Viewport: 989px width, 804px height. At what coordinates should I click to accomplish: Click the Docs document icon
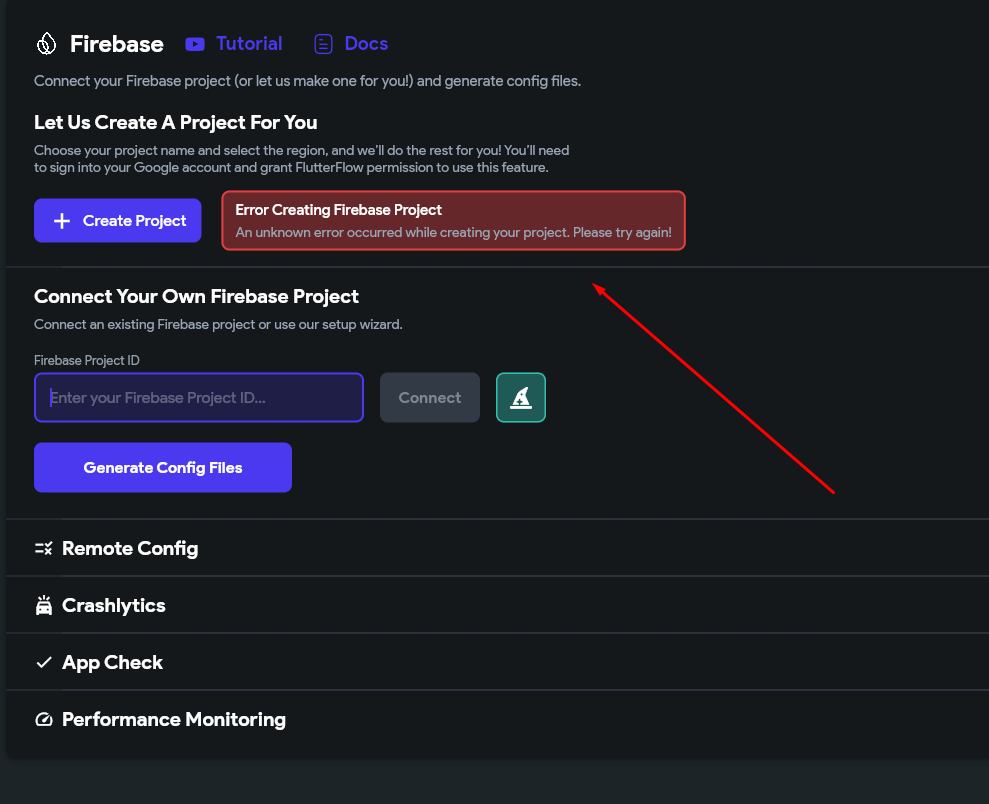[324, 44]
